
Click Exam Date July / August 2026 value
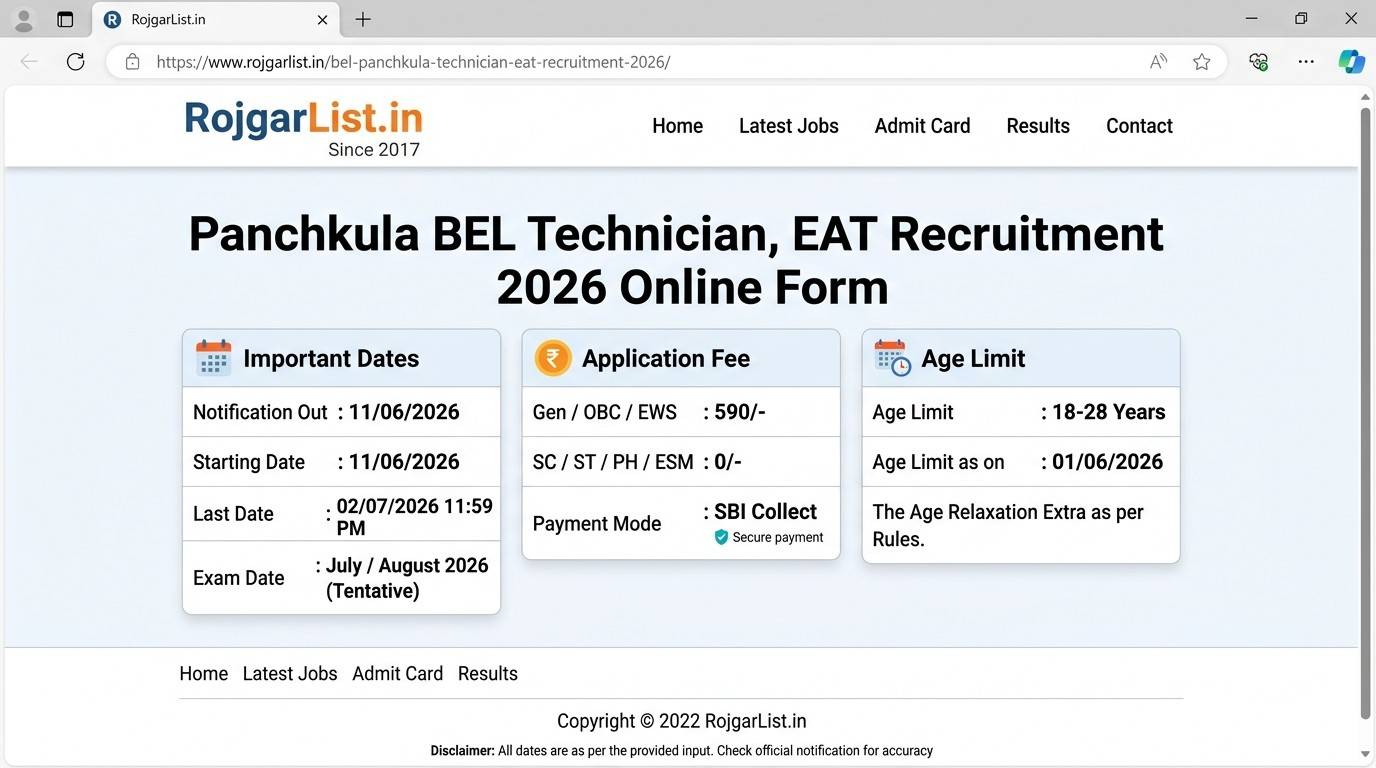coord(407,578)
